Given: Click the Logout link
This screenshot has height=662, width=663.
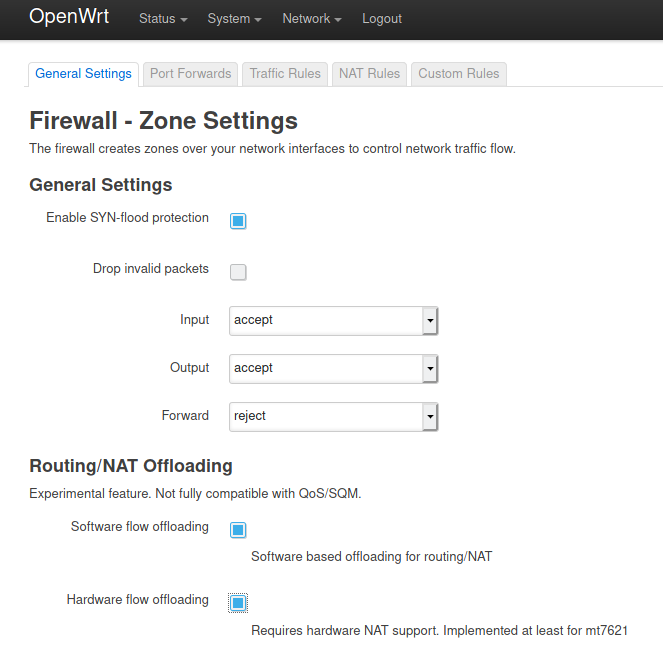Looking at the screenshot, I should click(382, 19).
